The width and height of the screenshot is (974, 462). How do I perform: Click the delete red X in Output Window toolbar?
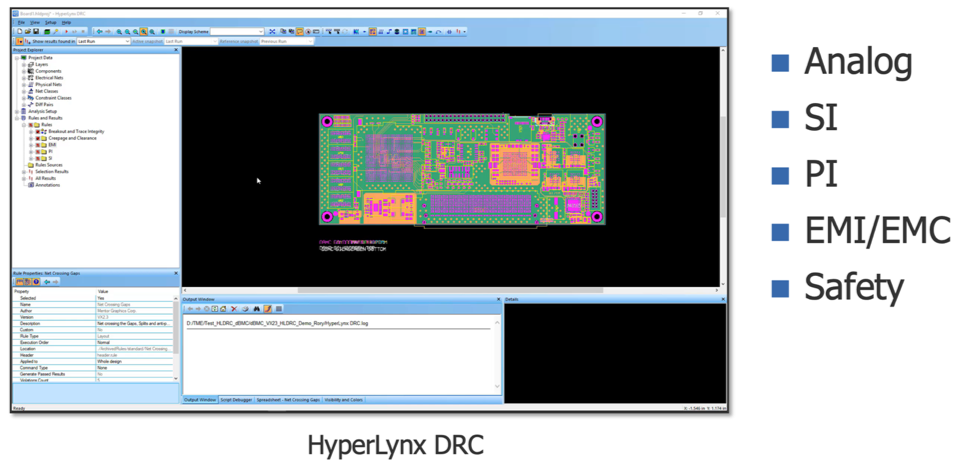[x=234, y=309]
